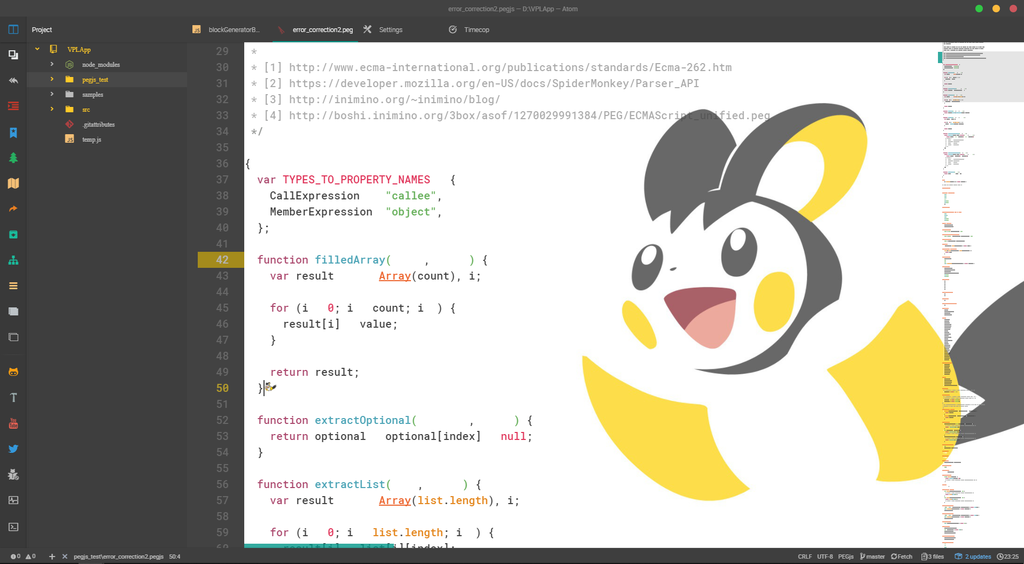Click the YouTube icon in tool bar

[13, 424]
